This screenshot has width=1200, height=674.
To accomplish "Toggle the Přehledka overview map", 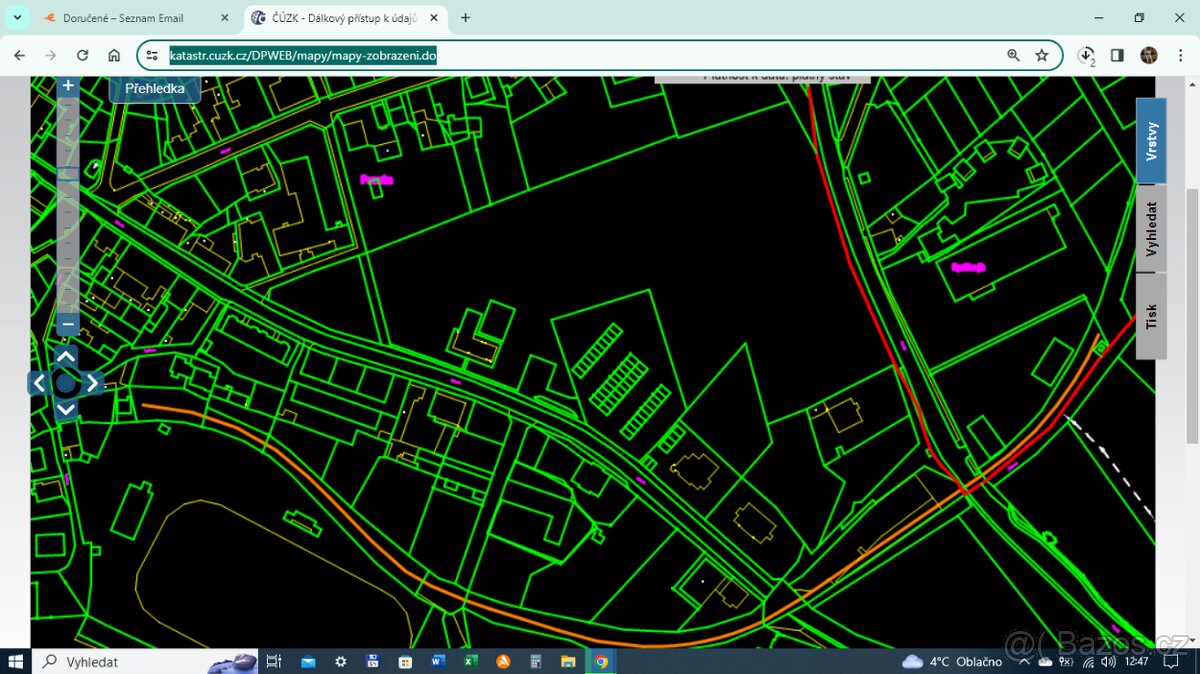I will pyautogui.click(x=154, y=89).
